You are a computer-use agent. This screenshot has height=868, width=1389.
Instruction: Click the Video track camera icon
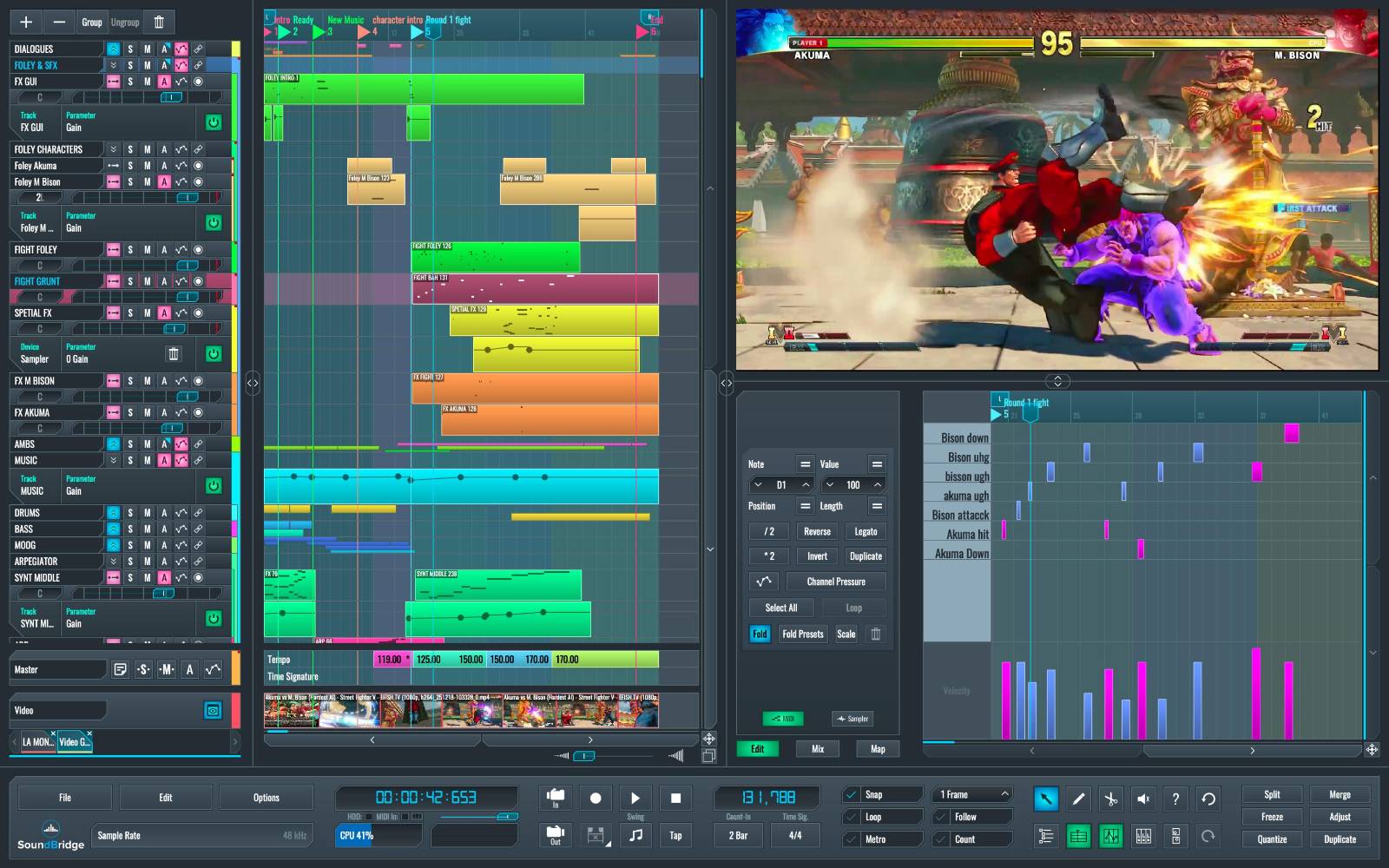tap(213, 710)
